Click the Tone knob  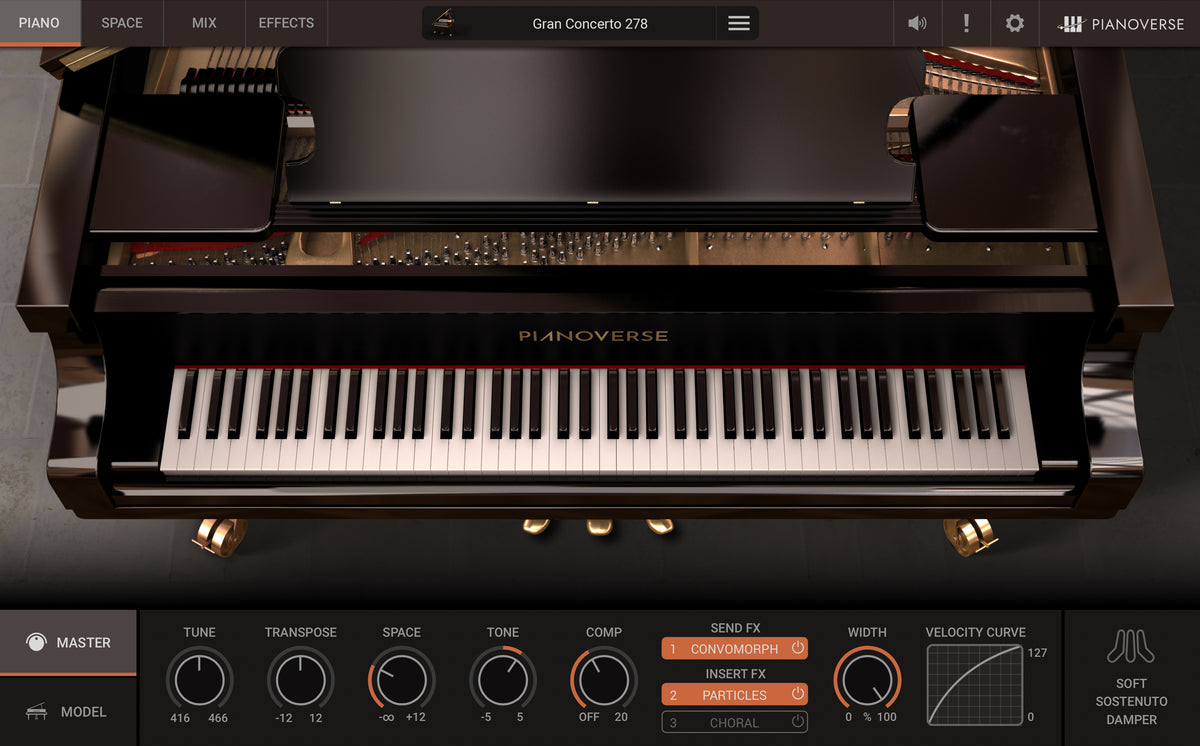[503, 680]
